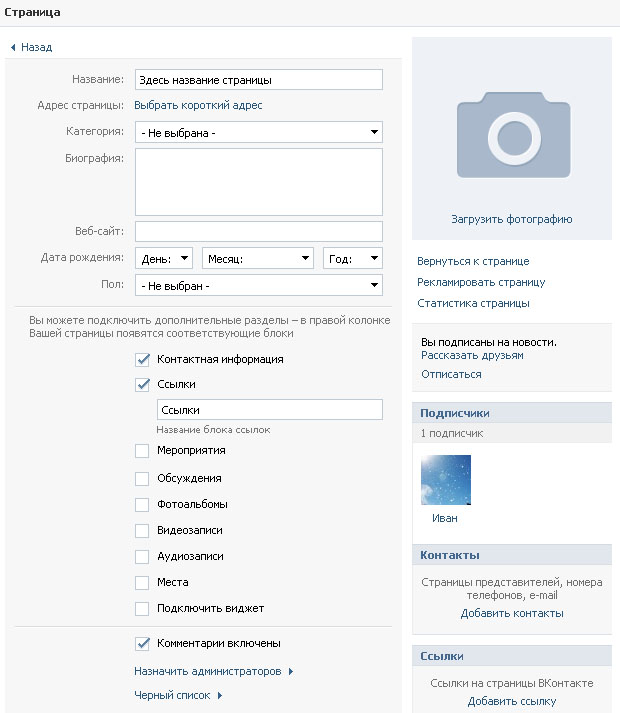This screenshot has width=620, height=713.
Task: Toggle the Контактная информация checkbox
Action: (x=142, y=359)
